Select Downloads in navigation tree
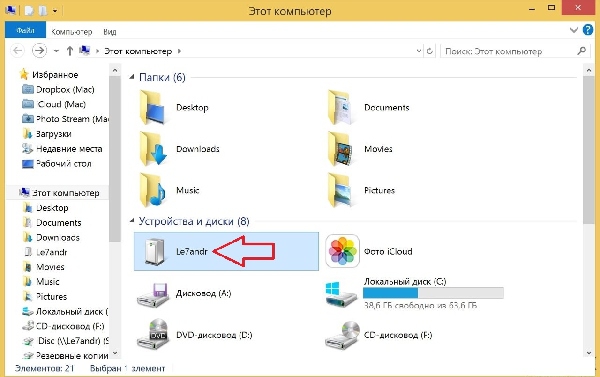This screenshot has height=377, width=600. tap(51, 238)
